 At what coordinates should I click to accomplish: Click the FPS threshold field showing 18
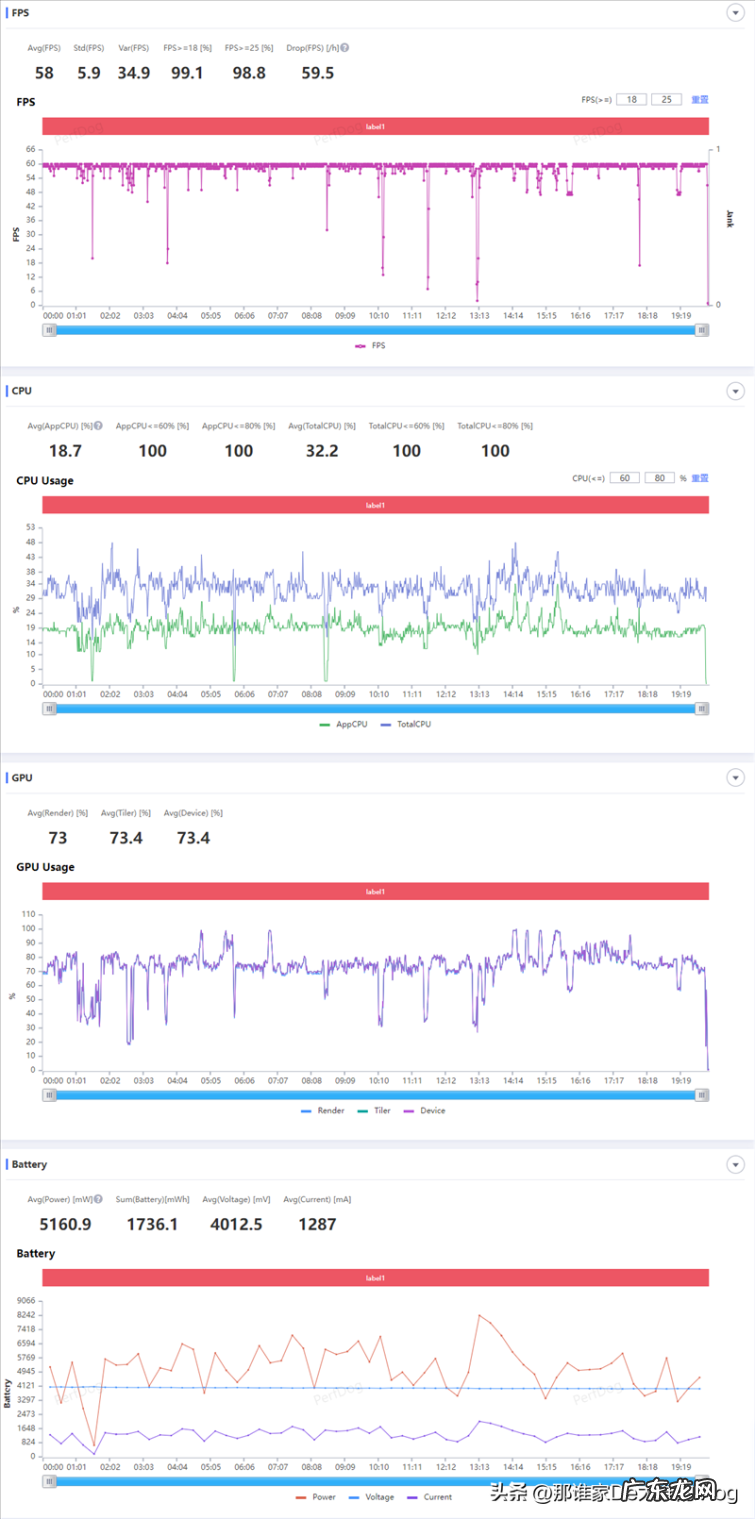coord(631,99)
